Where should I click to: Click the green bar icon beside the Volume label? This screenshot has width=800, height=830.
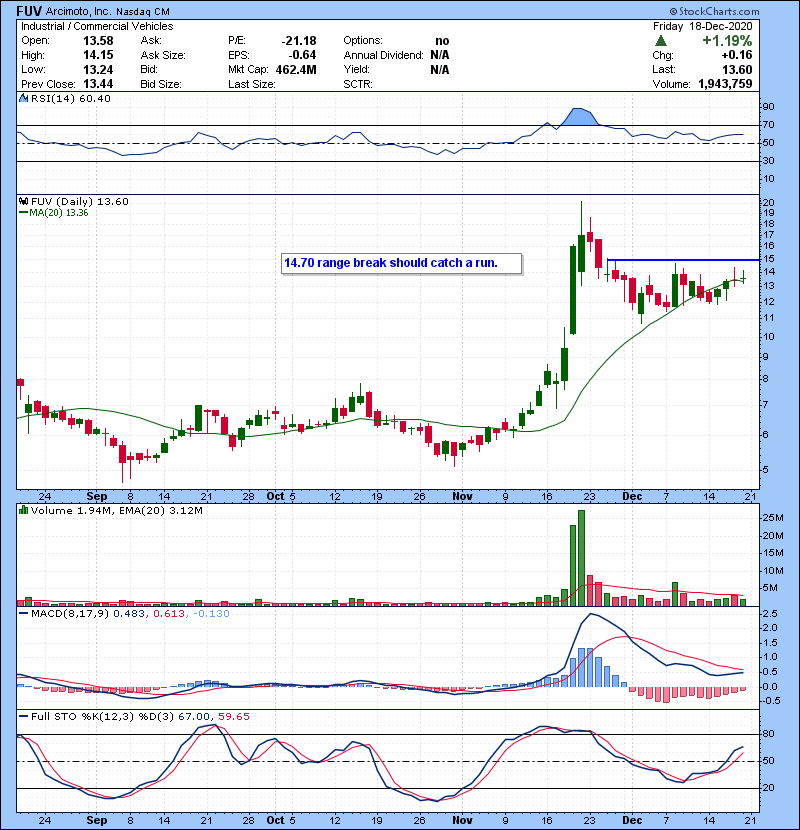[x=23, y=510]
